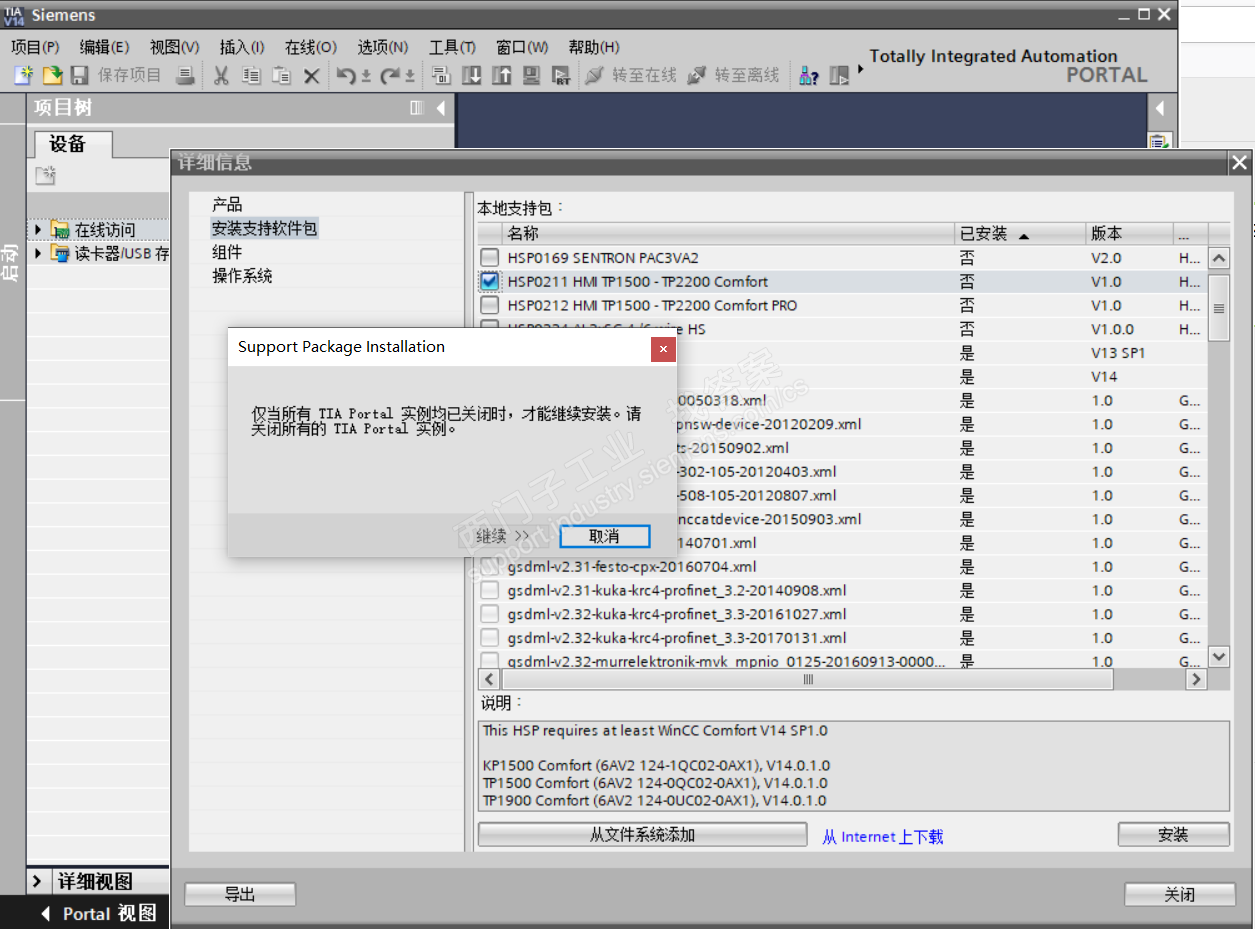Viewport: 1255px width, 929px height.
Task: Open 视图(V) menu
Action: pos(174,47)
